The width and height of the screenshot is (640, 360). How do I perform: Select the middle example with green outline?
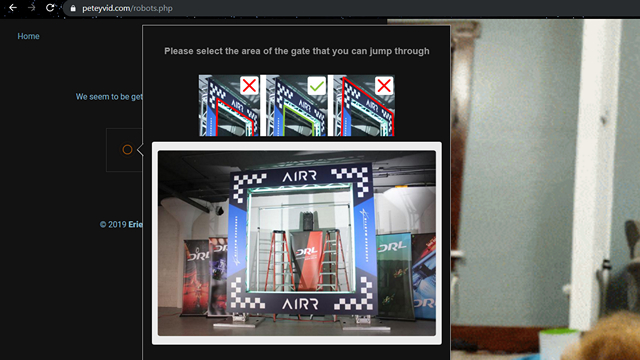[x=296, y=105]
